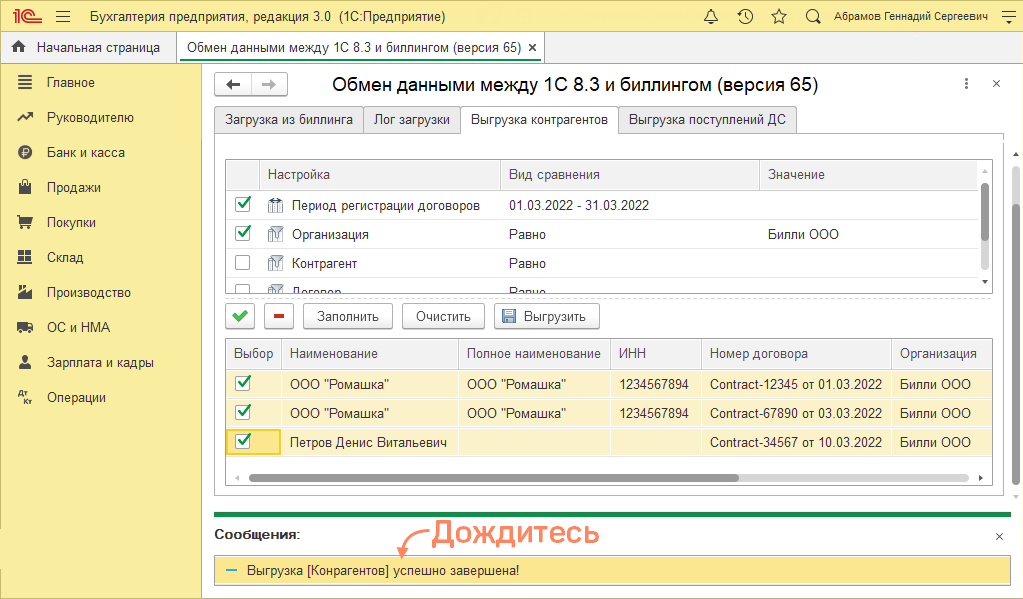Select the period value 01.03.2022 - 31.03.2022
Viewport: 1023px width, 599px height.
point(579,206)
